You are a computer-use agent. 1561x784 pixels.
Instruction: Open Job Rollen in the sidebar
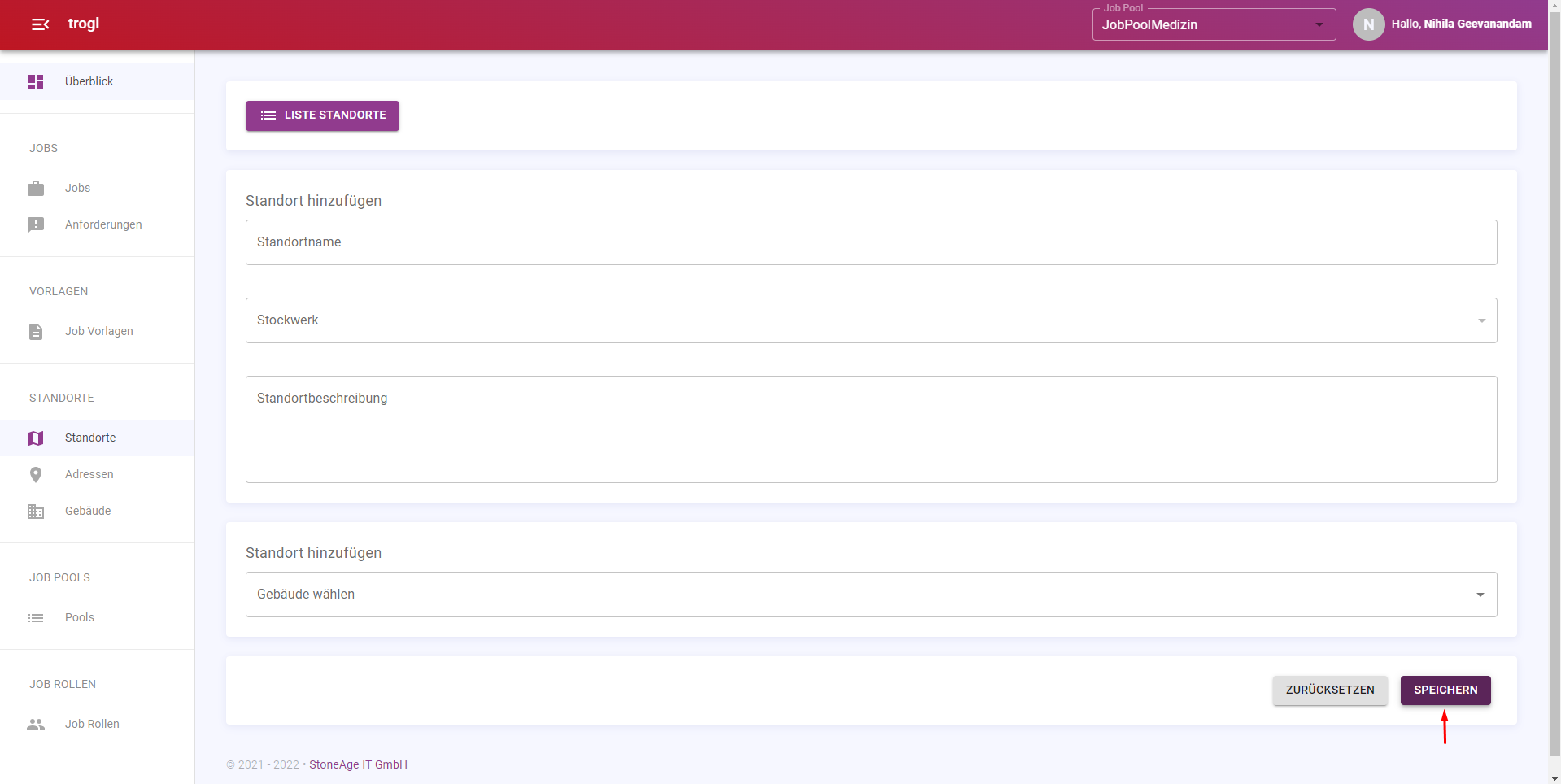[x=97, y=724]
